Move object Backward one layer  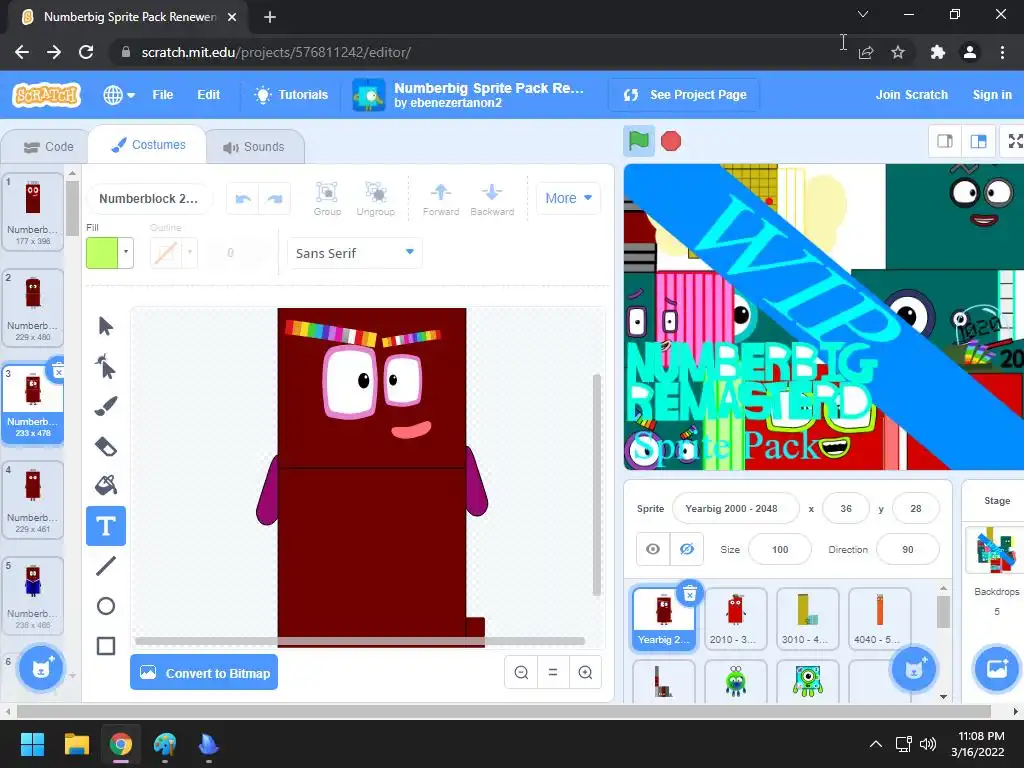pyautogui.click(x=492, y=199)
